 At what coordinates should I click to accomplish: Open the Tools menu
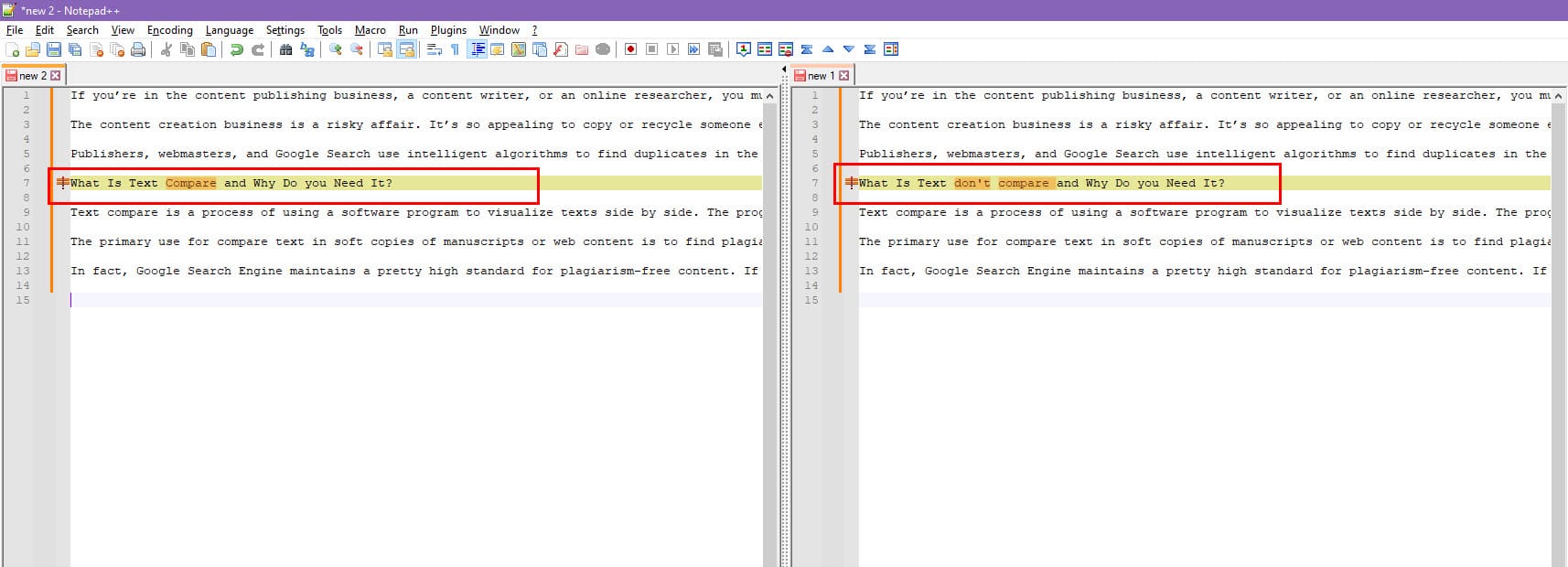329,30
